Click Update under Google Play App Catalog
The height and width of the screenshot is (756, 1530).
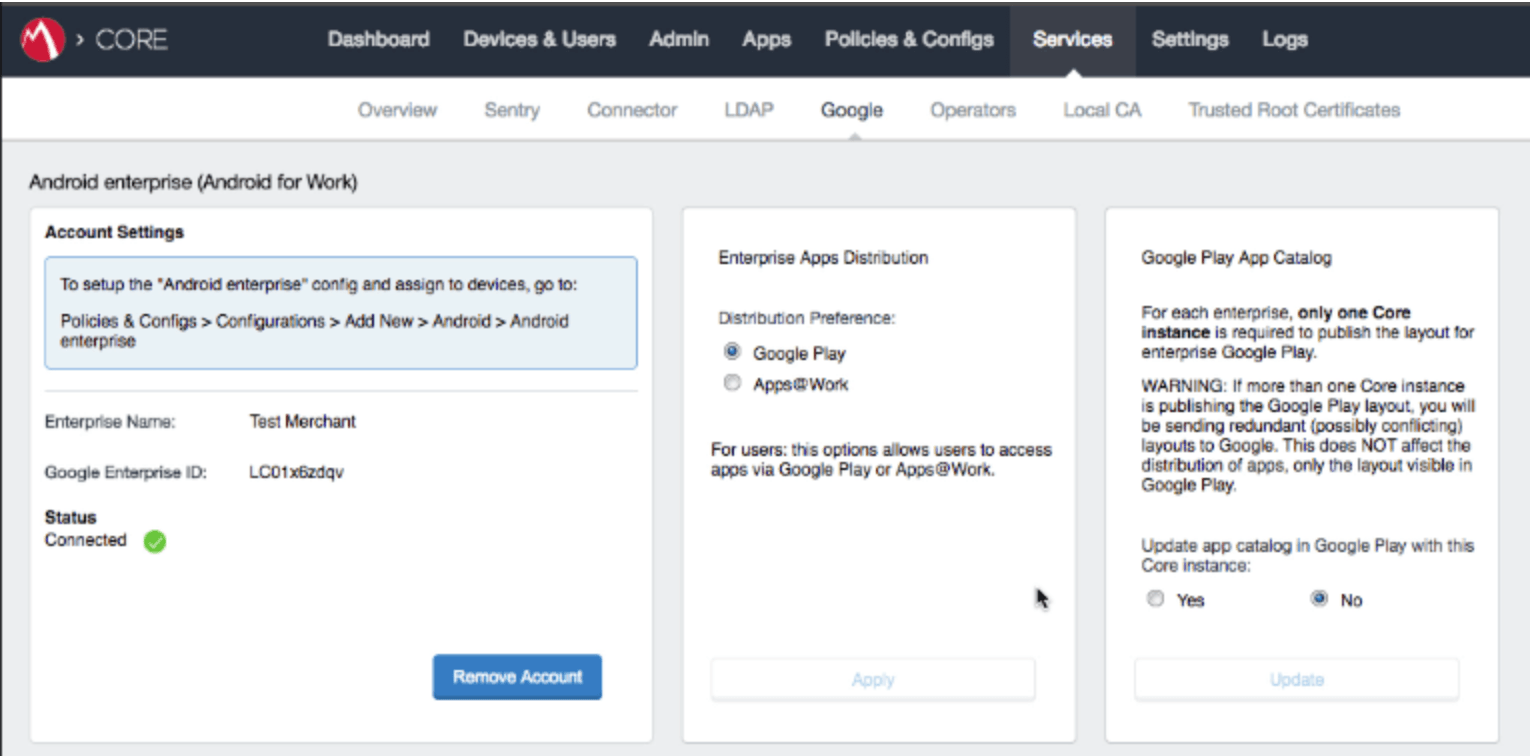coord(1297,680)
